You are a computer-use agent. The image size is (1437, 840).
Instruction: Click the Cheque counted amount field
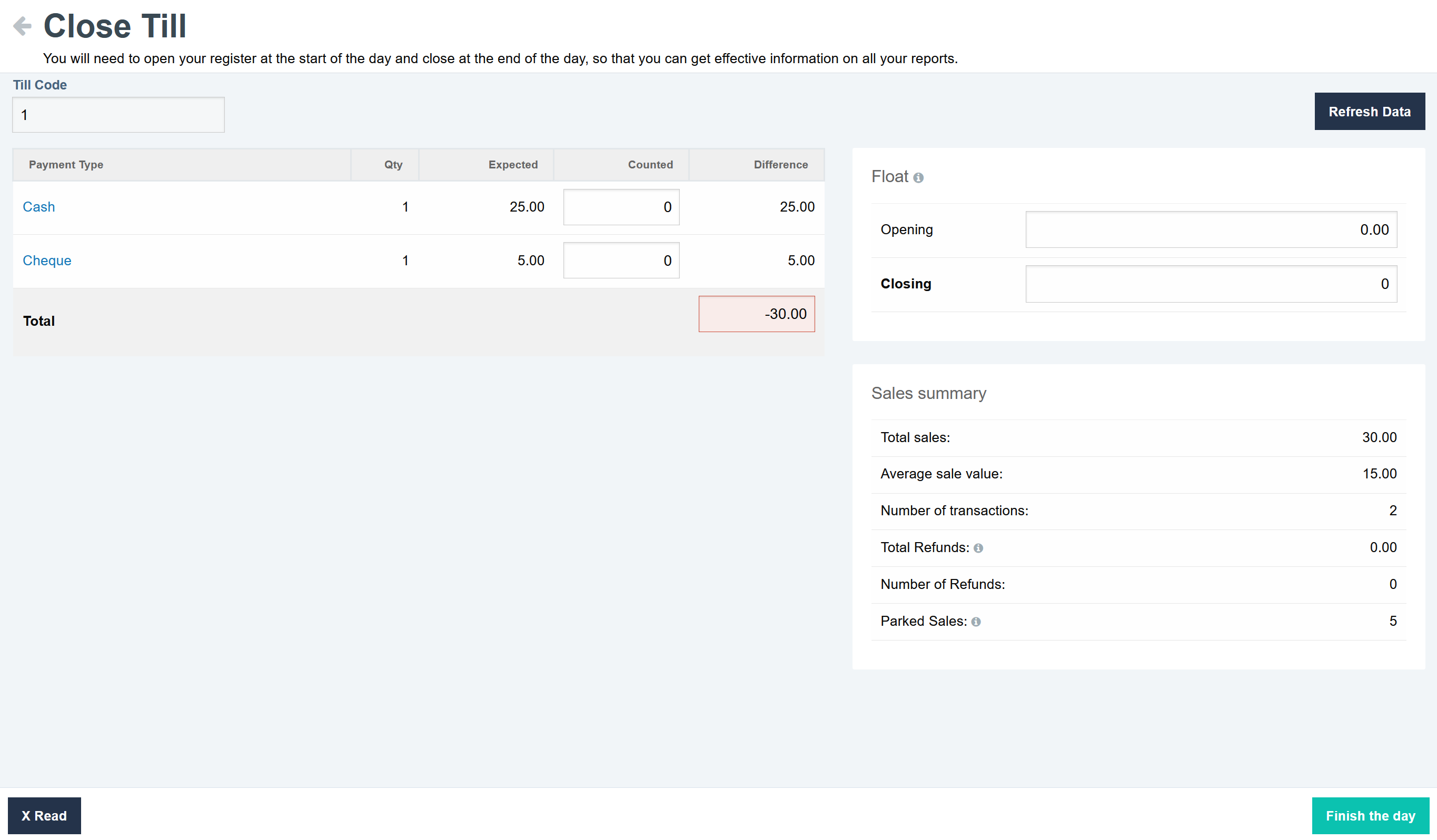tap(621, 261)
